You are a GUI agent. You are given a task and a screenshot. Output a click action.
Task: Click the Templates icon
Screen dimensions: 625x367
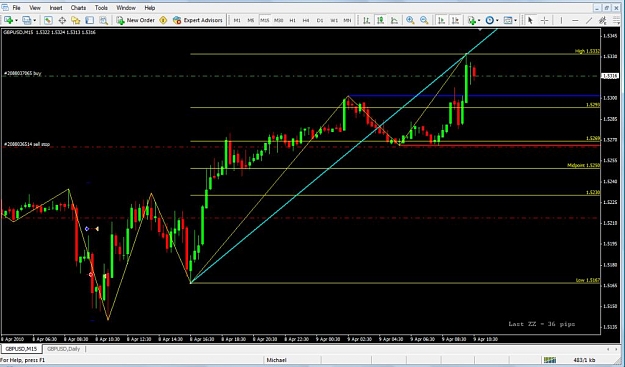(508, 20)
